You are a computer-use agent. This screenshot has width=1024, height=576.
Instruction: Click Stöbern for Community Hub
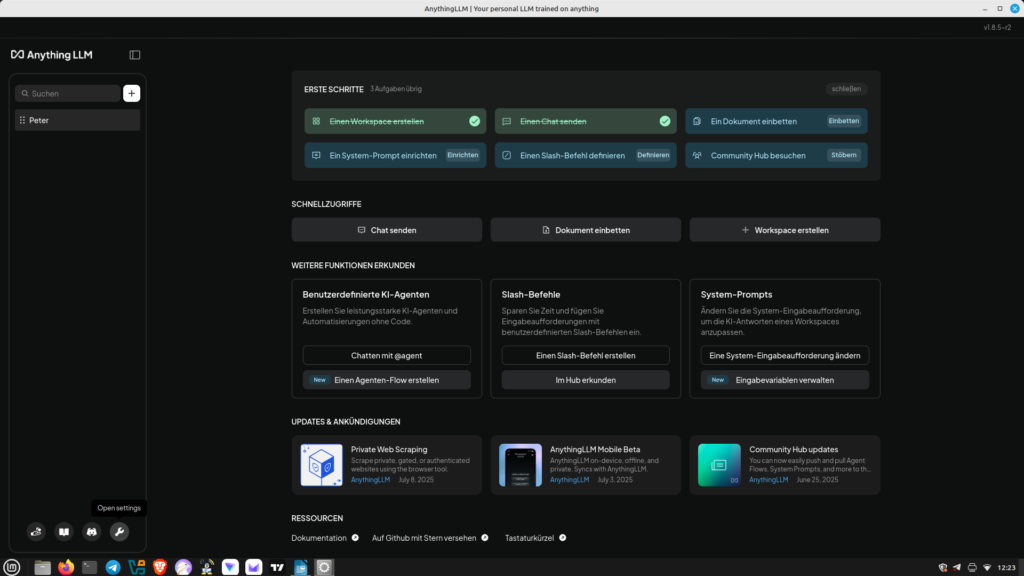(x=844, y=155)
